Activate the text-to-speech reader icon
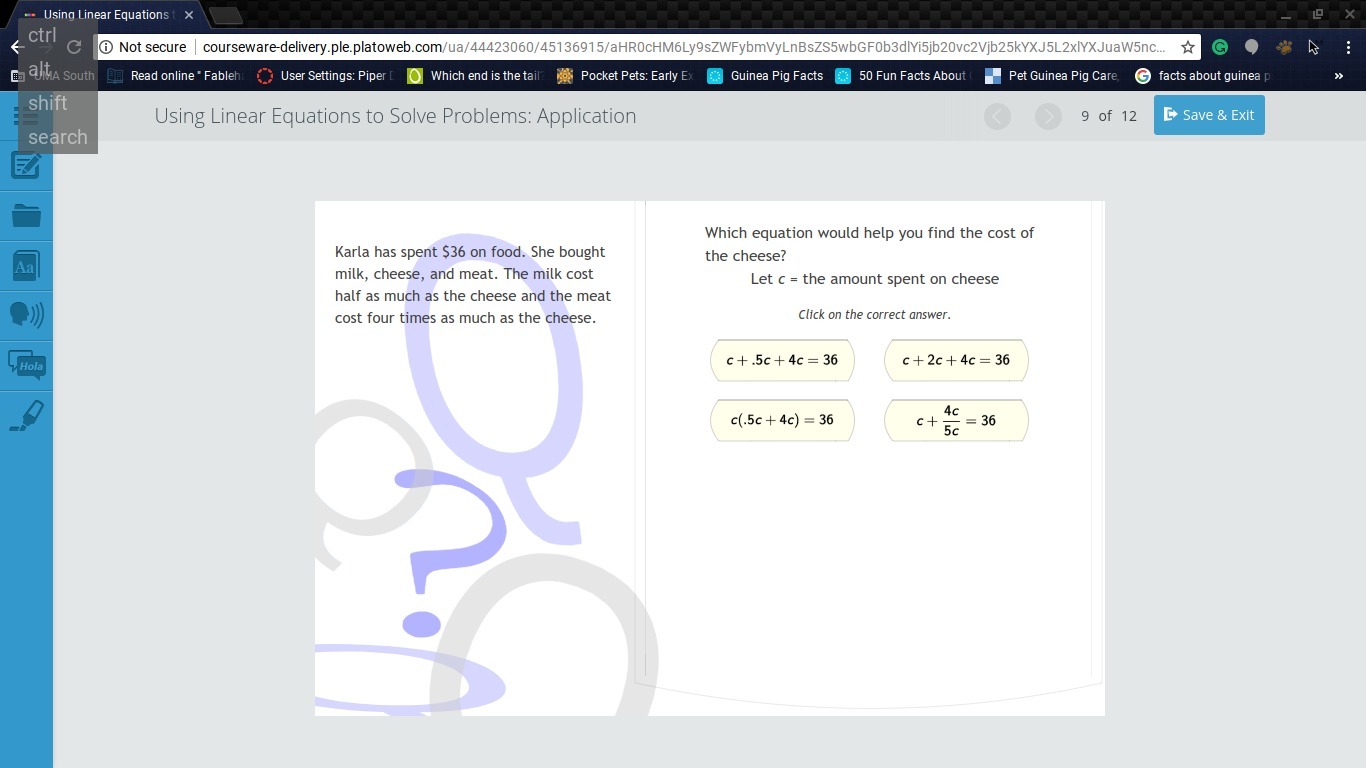 coord(26,315)
